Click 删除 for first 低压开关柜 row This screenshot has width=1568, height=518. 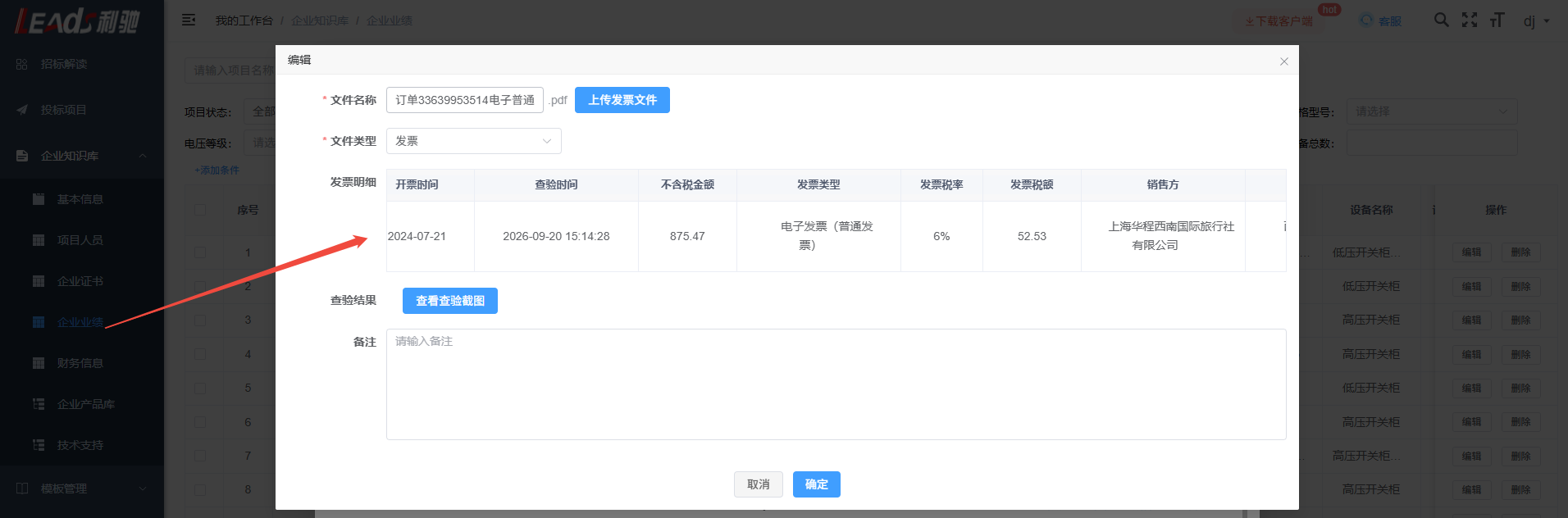[x=1521, y=252]
